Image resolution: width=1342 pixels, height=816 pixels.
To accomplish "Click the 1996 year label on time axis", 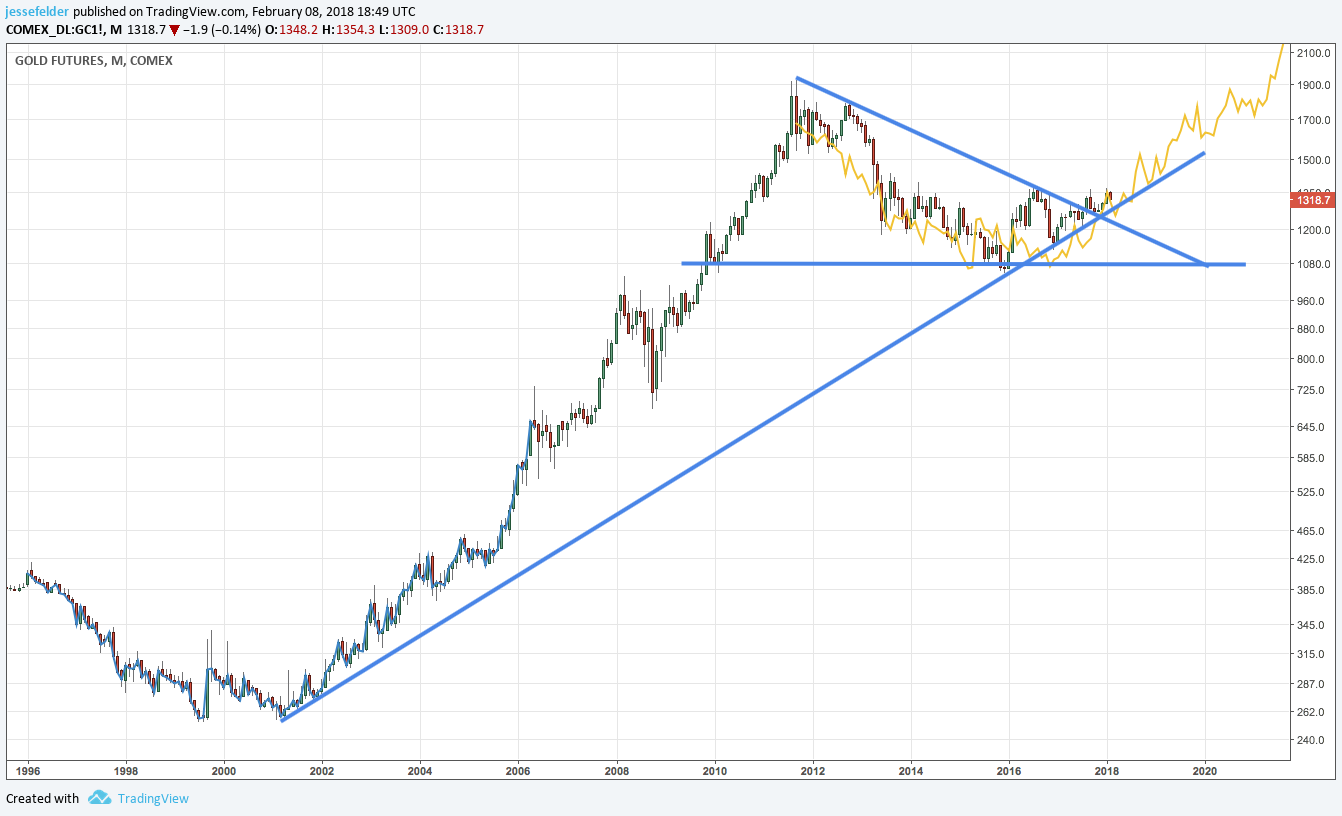I will click(28, 771).
